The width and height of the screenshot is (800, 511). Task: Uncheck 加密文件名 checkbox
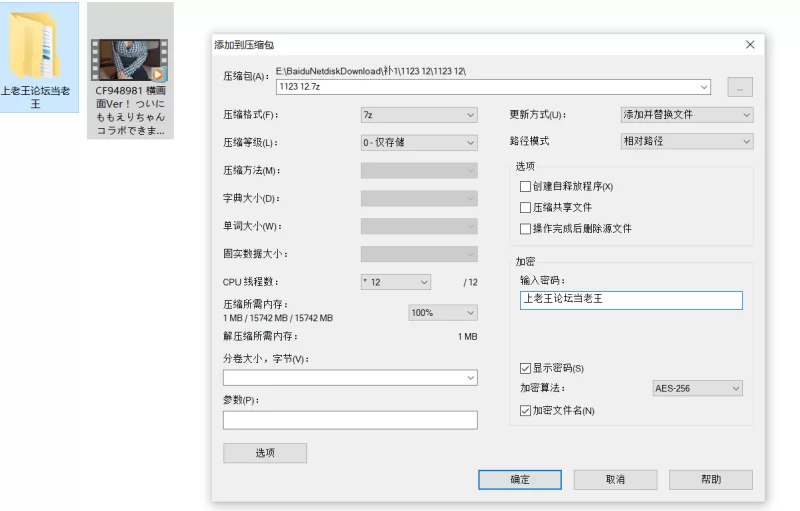pyautogui.click(x=525, y=411)
